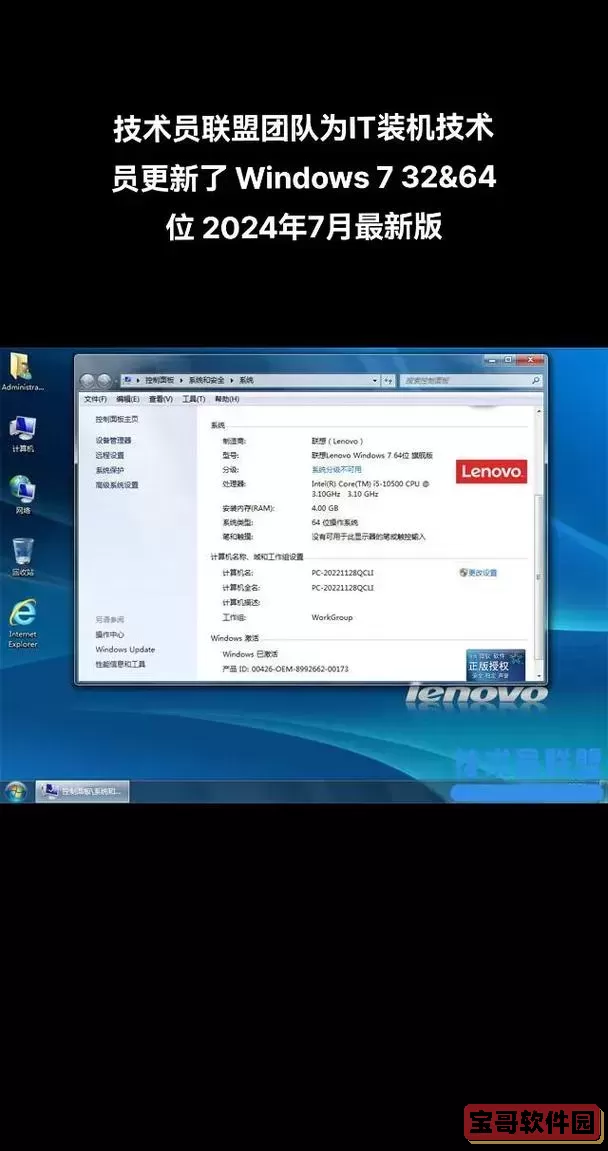Screen dimensions: 608x1151
Task: Open the 网络 desktop icon
Action: 22,494
